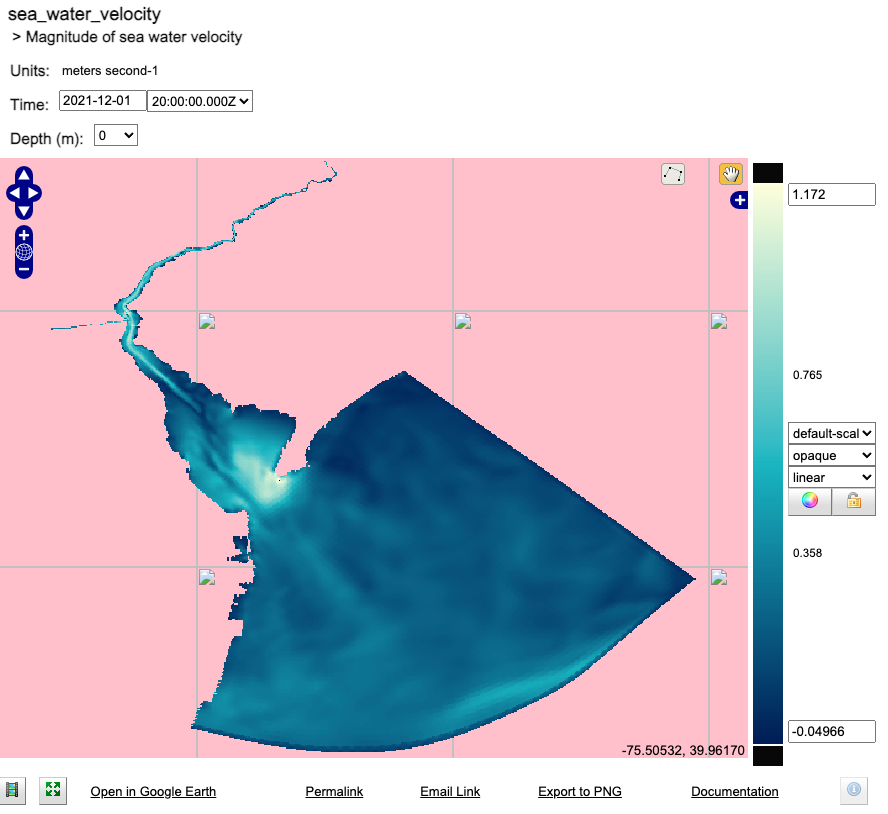Open the opaque transparency dropdown

[831, 455]
